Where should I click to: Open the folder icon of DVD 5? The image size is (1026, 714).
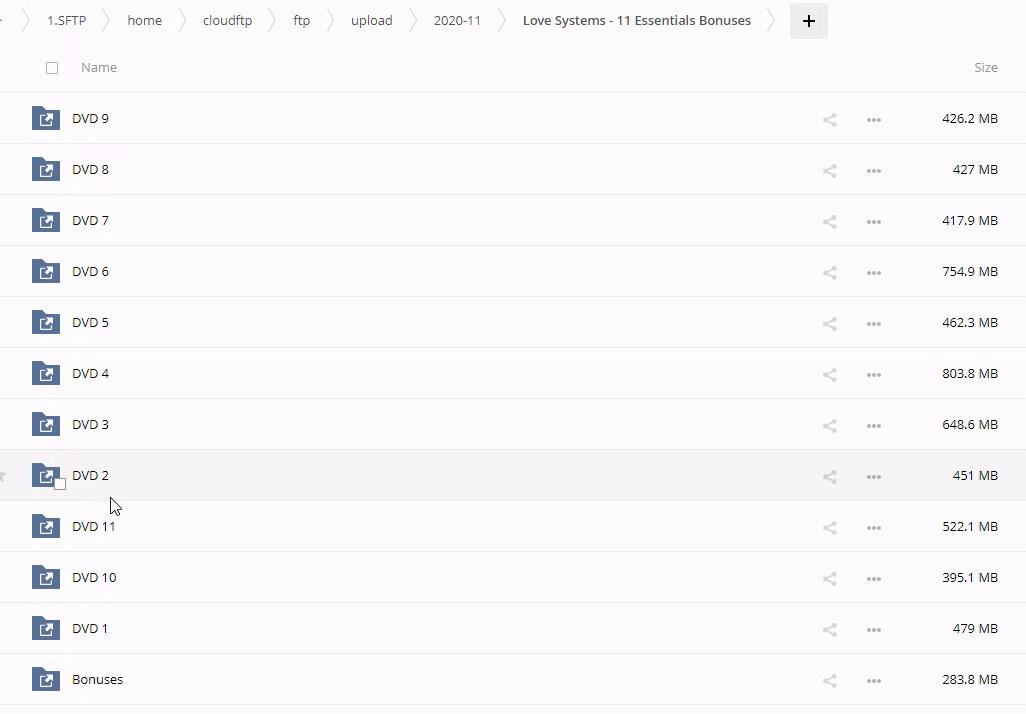click(46, 323)
